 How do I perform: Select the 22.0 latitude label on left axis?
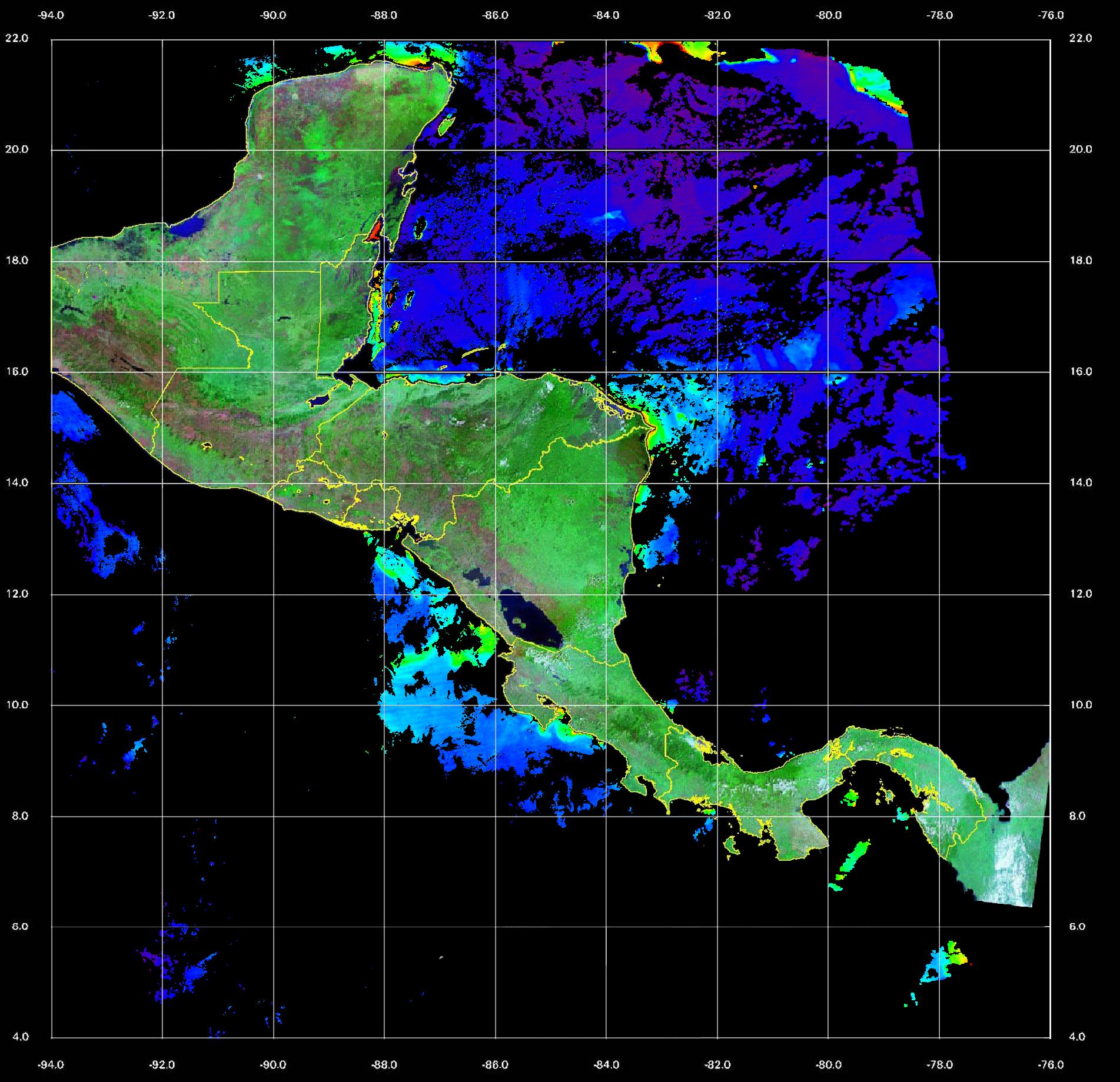(x=16, y=38)
